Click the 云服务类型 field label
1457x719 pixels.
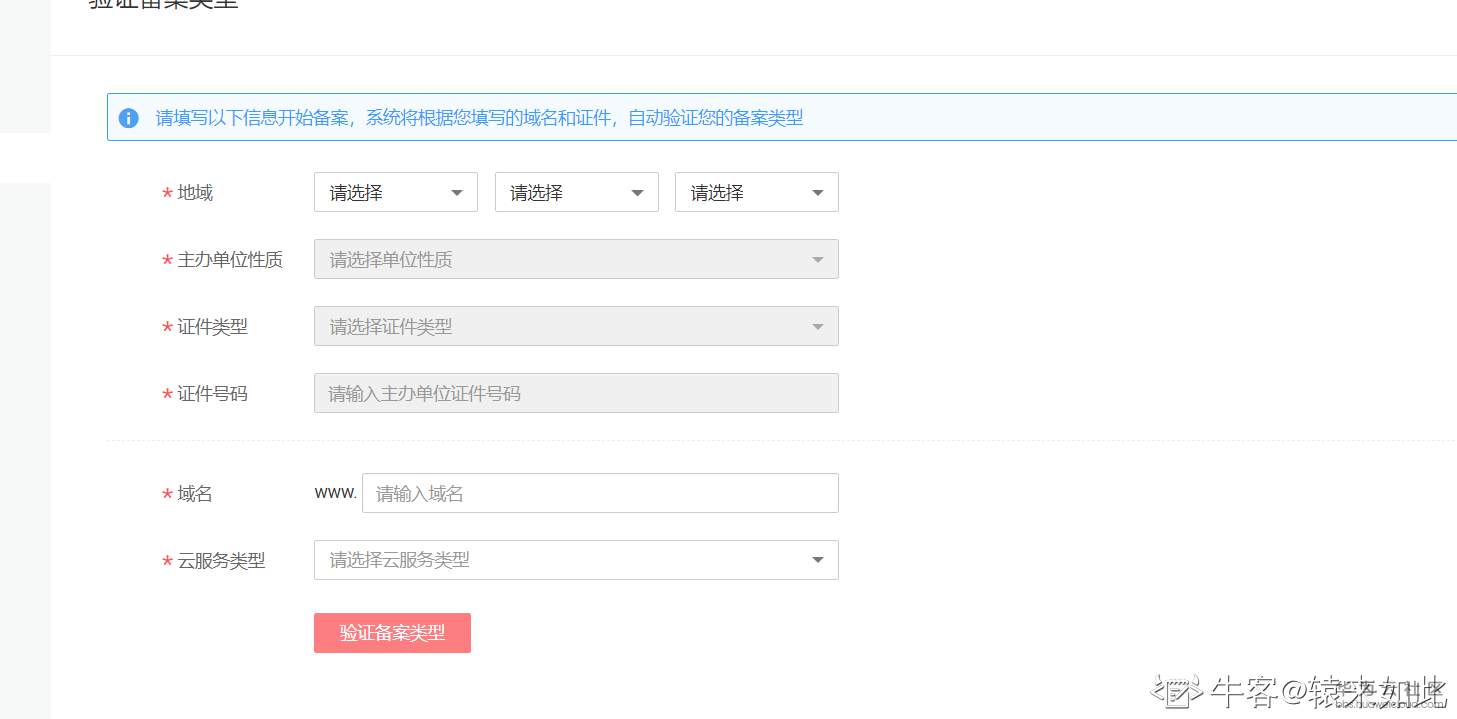tap(221, 561)
